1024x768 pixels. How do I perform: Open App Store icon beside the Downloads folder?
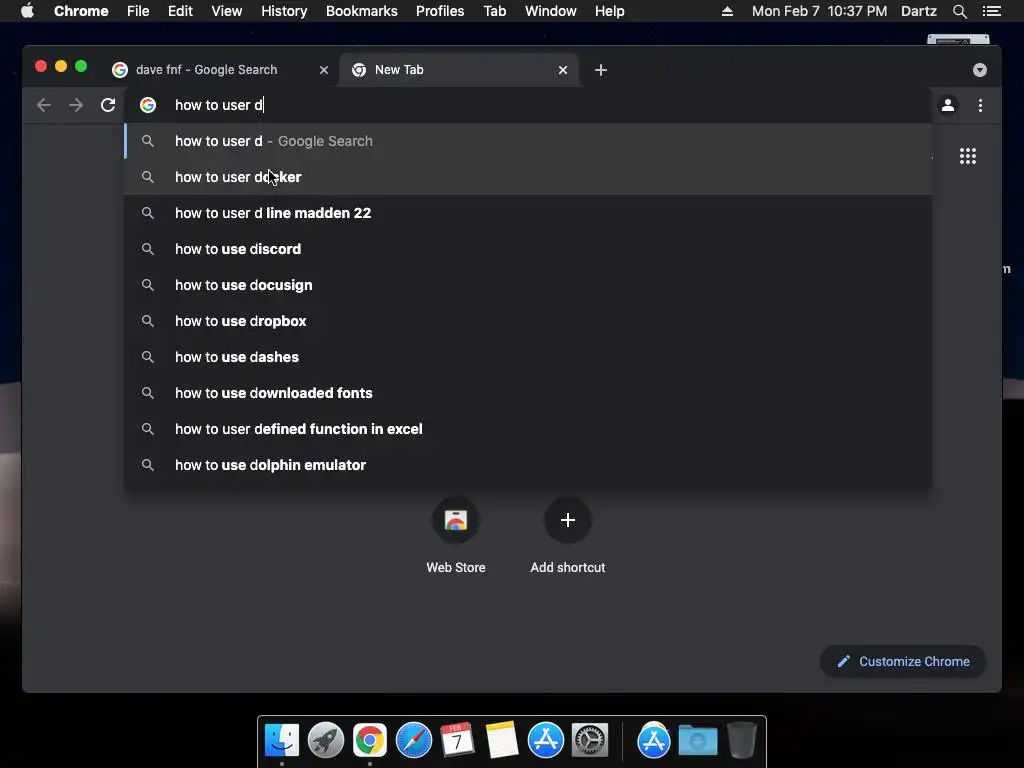coord(654,741)
